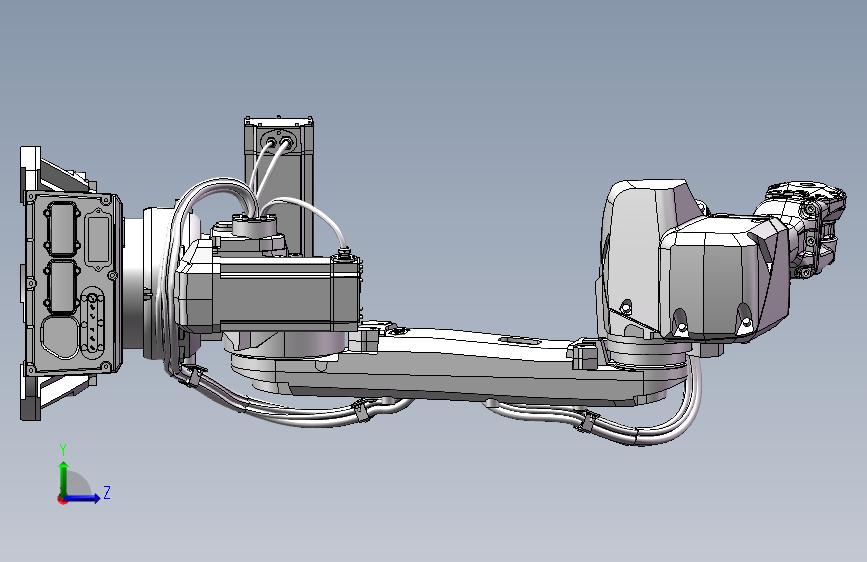
Task: Click the red origin dot of the triad
Action: (61, 499)
